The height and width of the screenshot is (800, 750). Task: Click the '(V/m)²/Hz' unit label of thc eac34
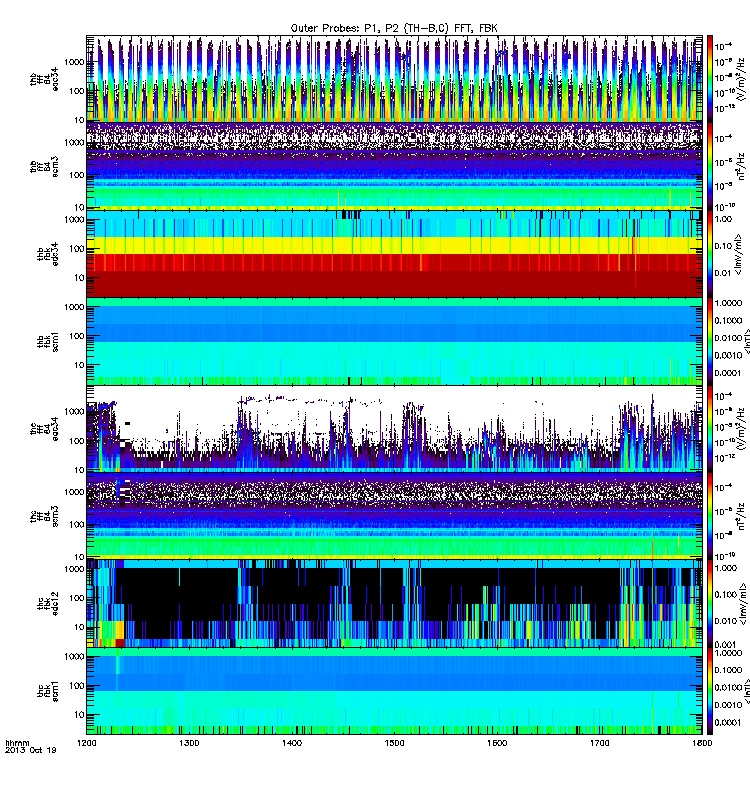[x=742, y=428]
